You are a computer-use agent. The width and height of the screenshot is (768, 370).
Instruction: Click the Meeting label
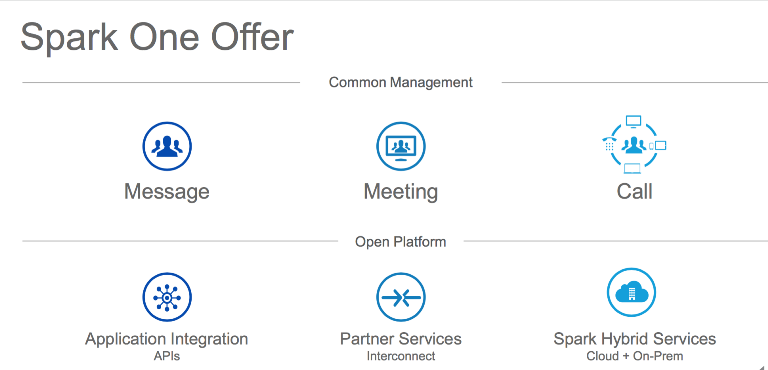coord(401,192)
